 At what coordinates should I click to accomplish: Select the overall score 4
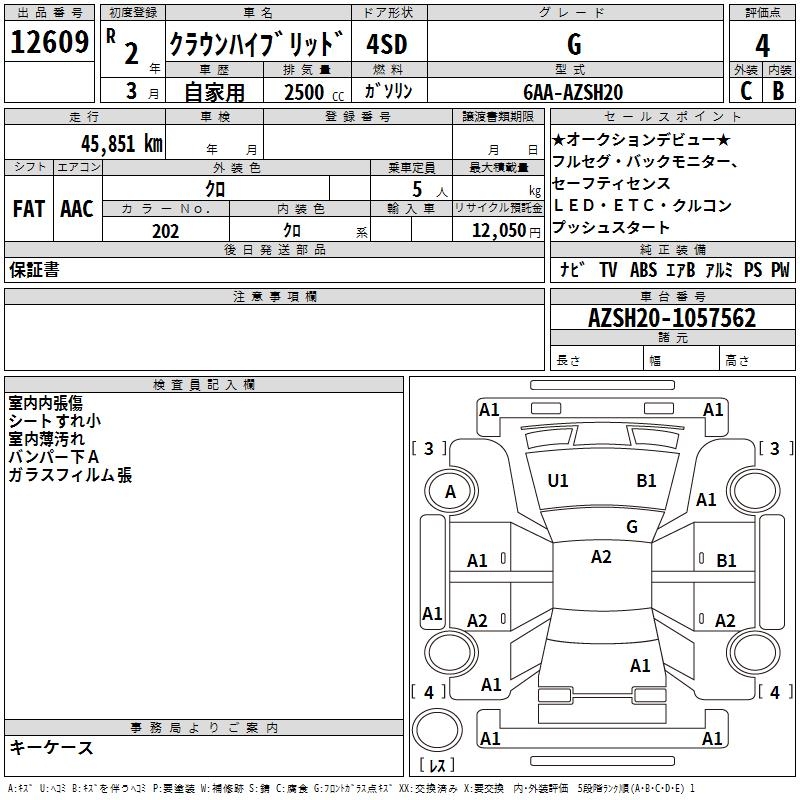click(762, 46)
